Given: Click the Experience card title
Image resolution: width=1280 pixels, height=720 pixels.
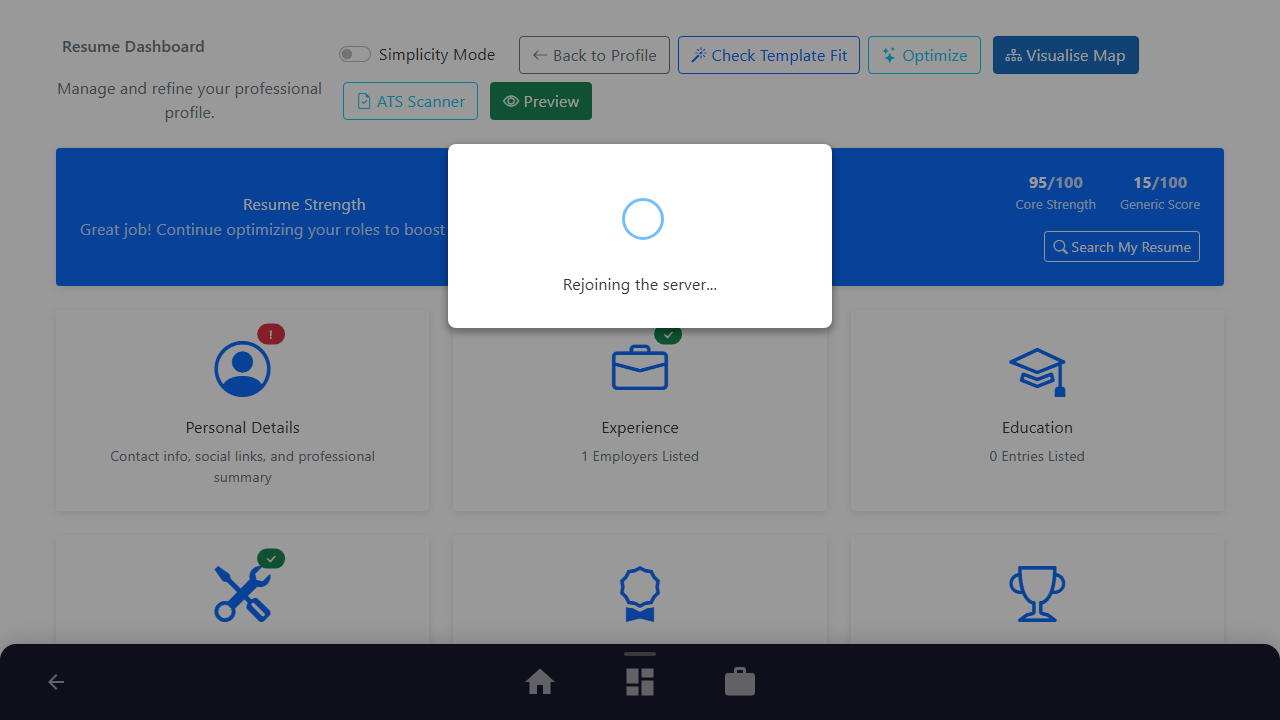Looking at the screenshot, I should tap(640, 427).
